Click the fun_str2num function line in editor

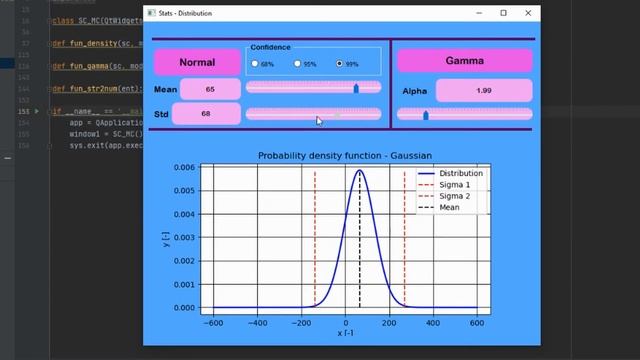[x=98, y=89]
